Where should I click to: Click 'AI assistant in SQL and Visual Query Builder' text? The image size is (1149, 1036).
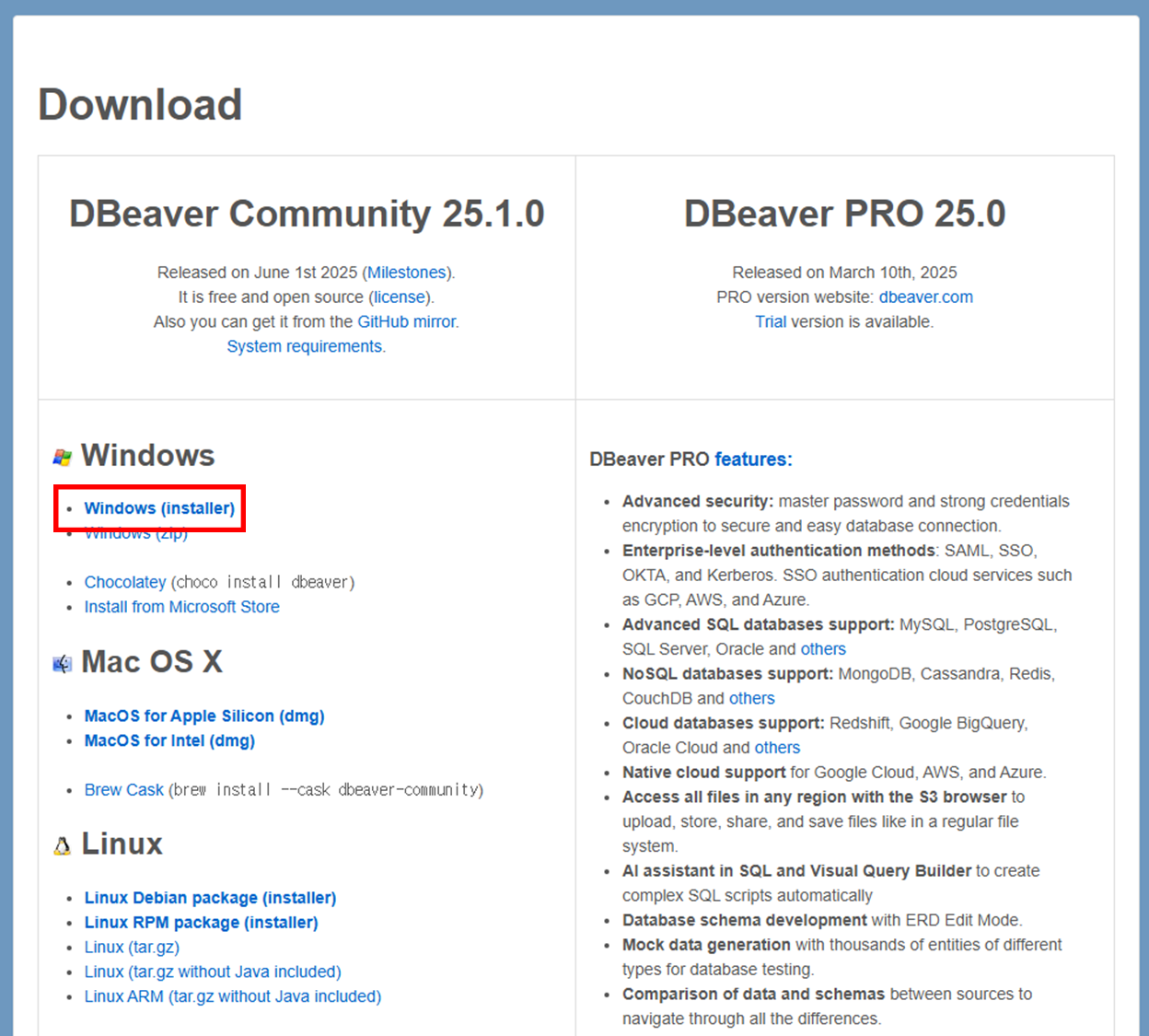[796, 871]
